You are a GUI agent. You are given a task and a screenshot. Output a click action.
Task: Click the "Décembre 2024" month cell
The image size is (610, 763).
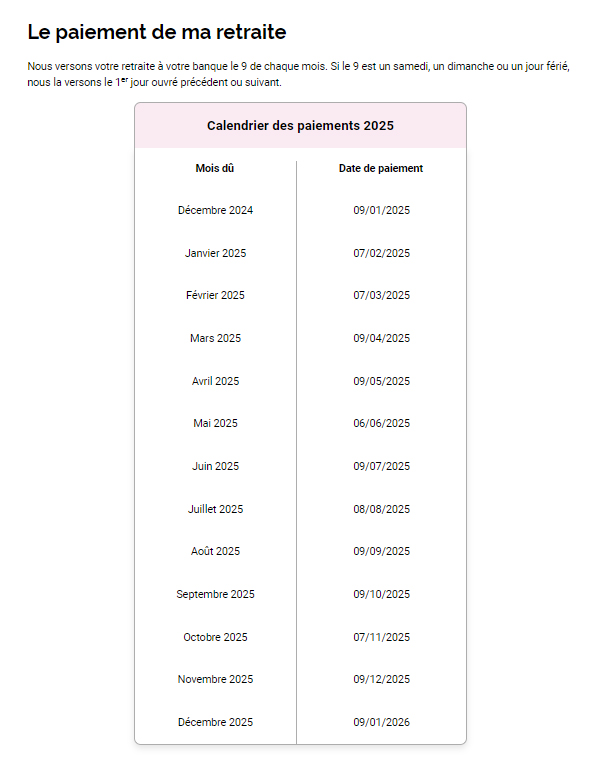coord(215,210)
